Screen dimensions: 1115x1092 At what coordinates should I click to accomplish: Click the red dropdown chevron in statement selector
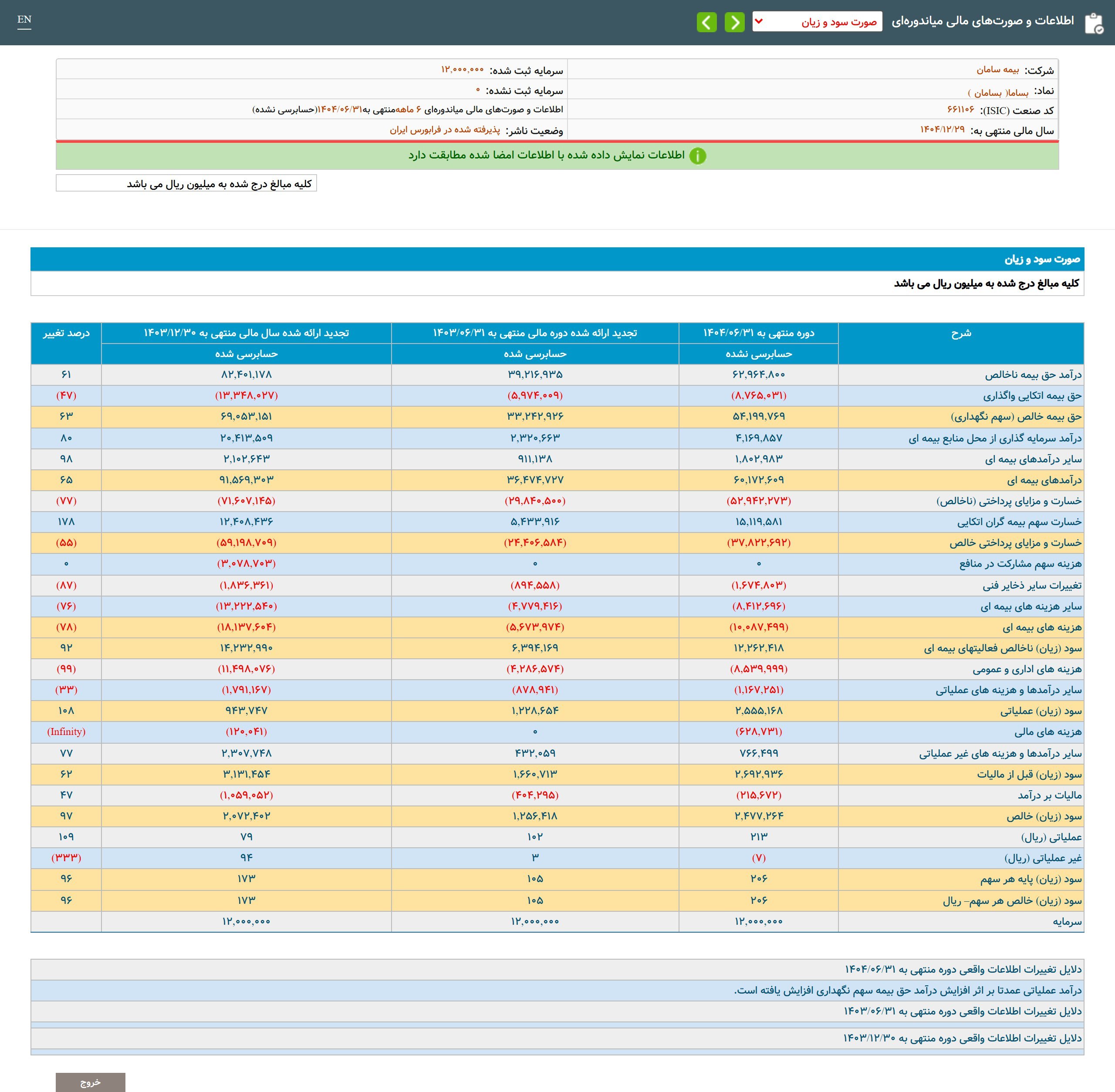tap(759, 22)
